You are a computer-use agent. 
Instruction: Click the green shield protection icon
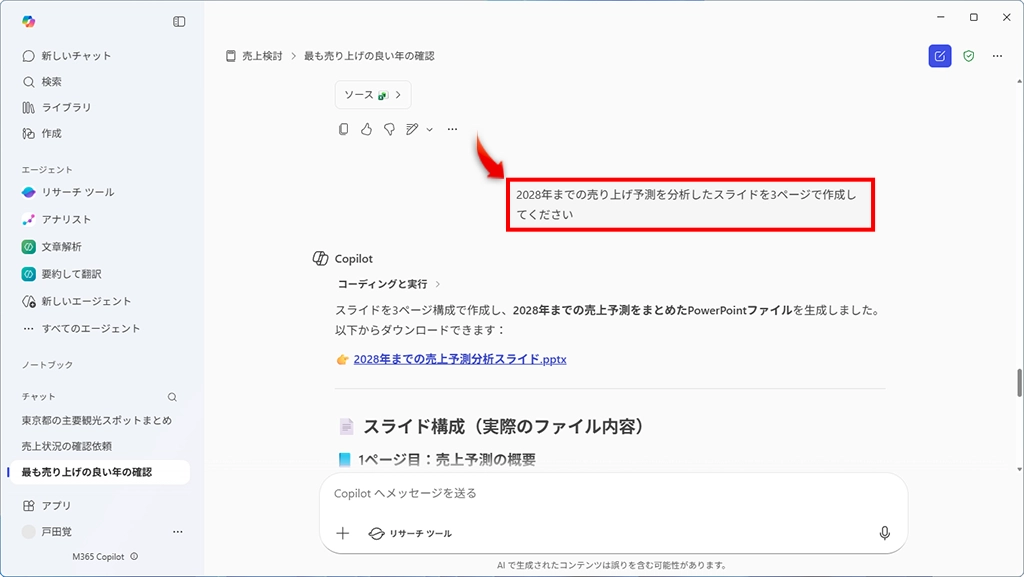pyautogui.click(x=968, y=56)
